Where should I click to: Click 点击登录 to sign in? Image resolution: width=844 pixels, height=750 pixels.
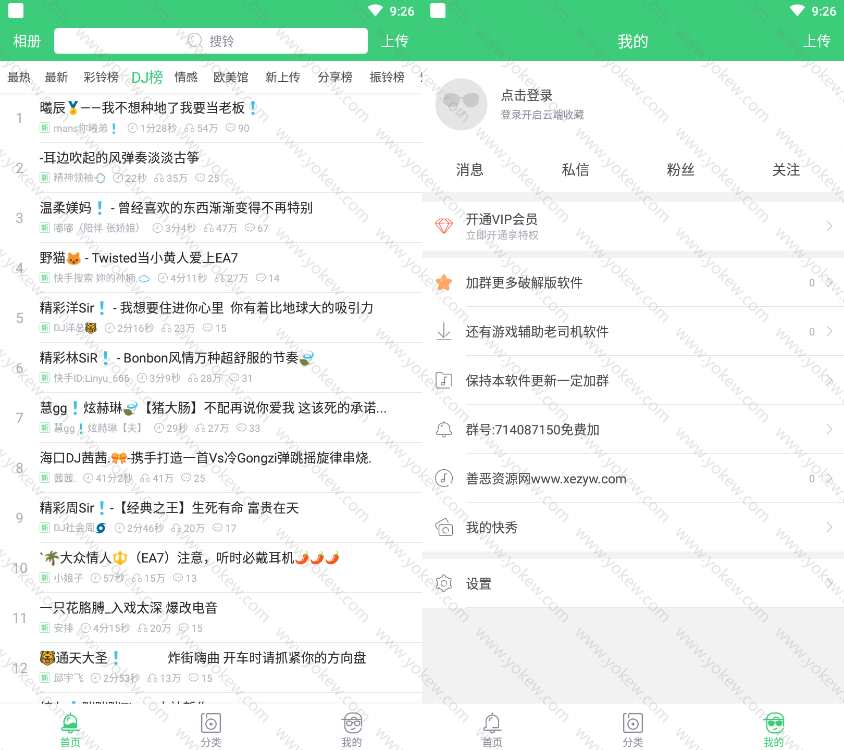(x=527, y=96)
